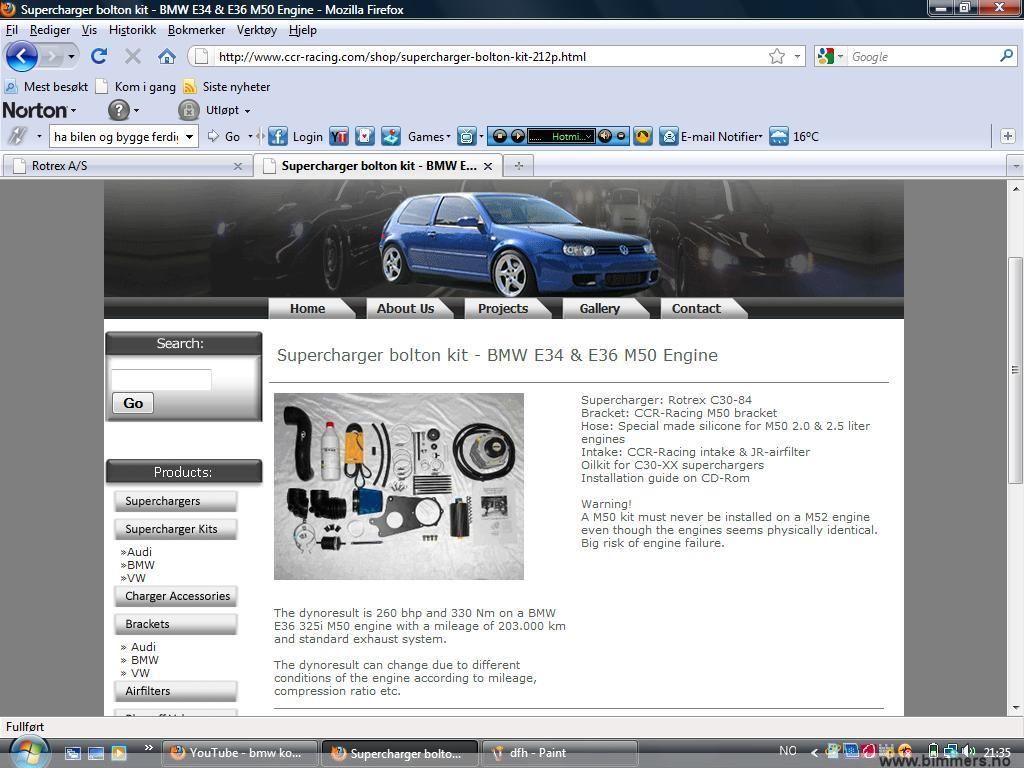Go back to the previous page
This screenshot has height=768, width=1024.
click(22, 57)
